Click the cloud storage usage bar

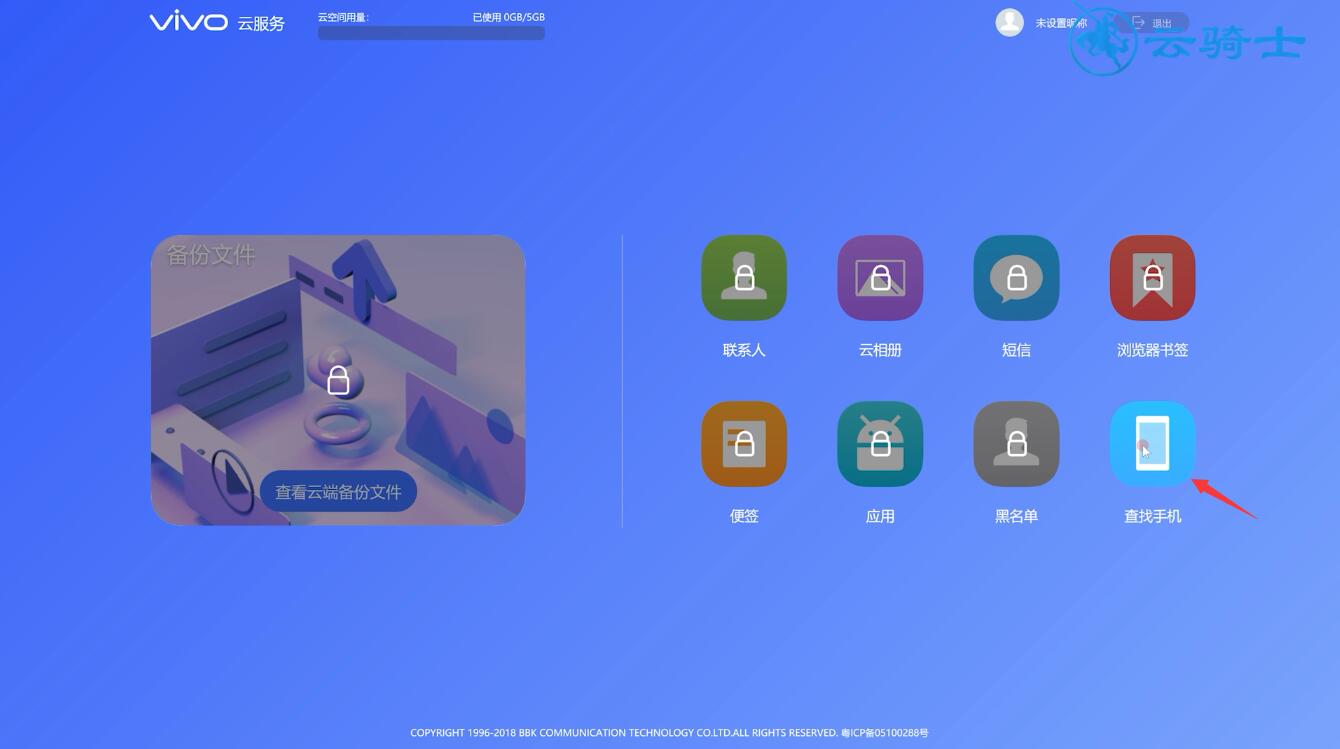[430, 31]
